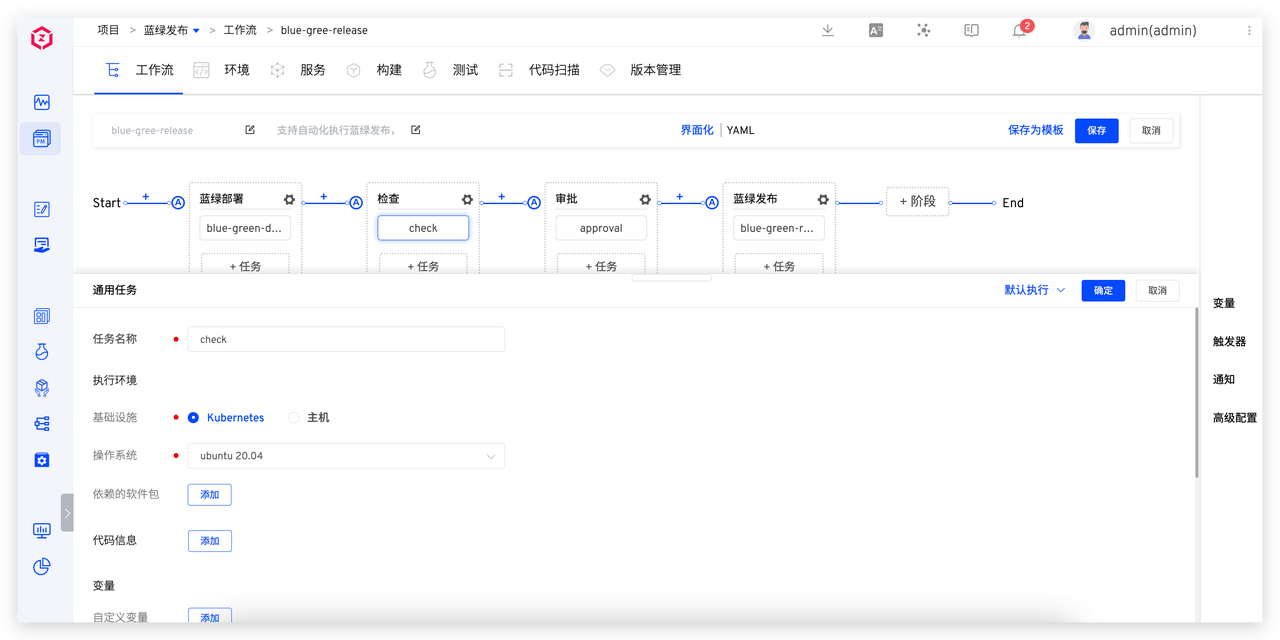
Task: Select the test flask icon in left sidebar
Action: (x=41, y=351)
